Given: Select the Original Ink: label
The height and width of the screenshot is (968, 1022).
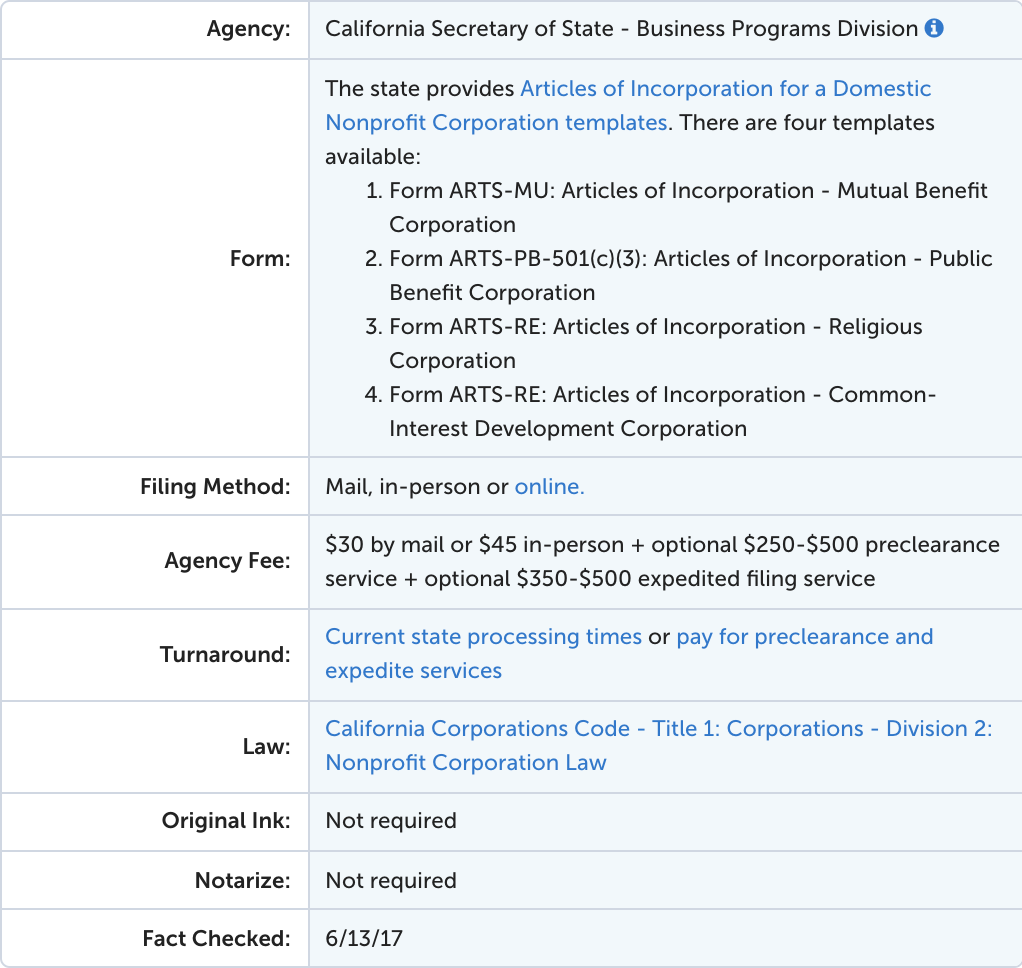Looking at the screenshot, I should tap(226, 821).
